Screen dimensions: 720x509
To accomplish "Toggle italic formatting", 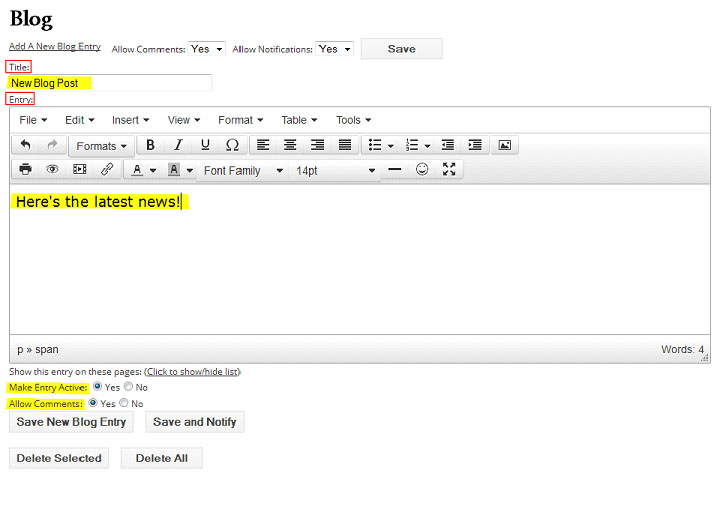I will 178,145.
